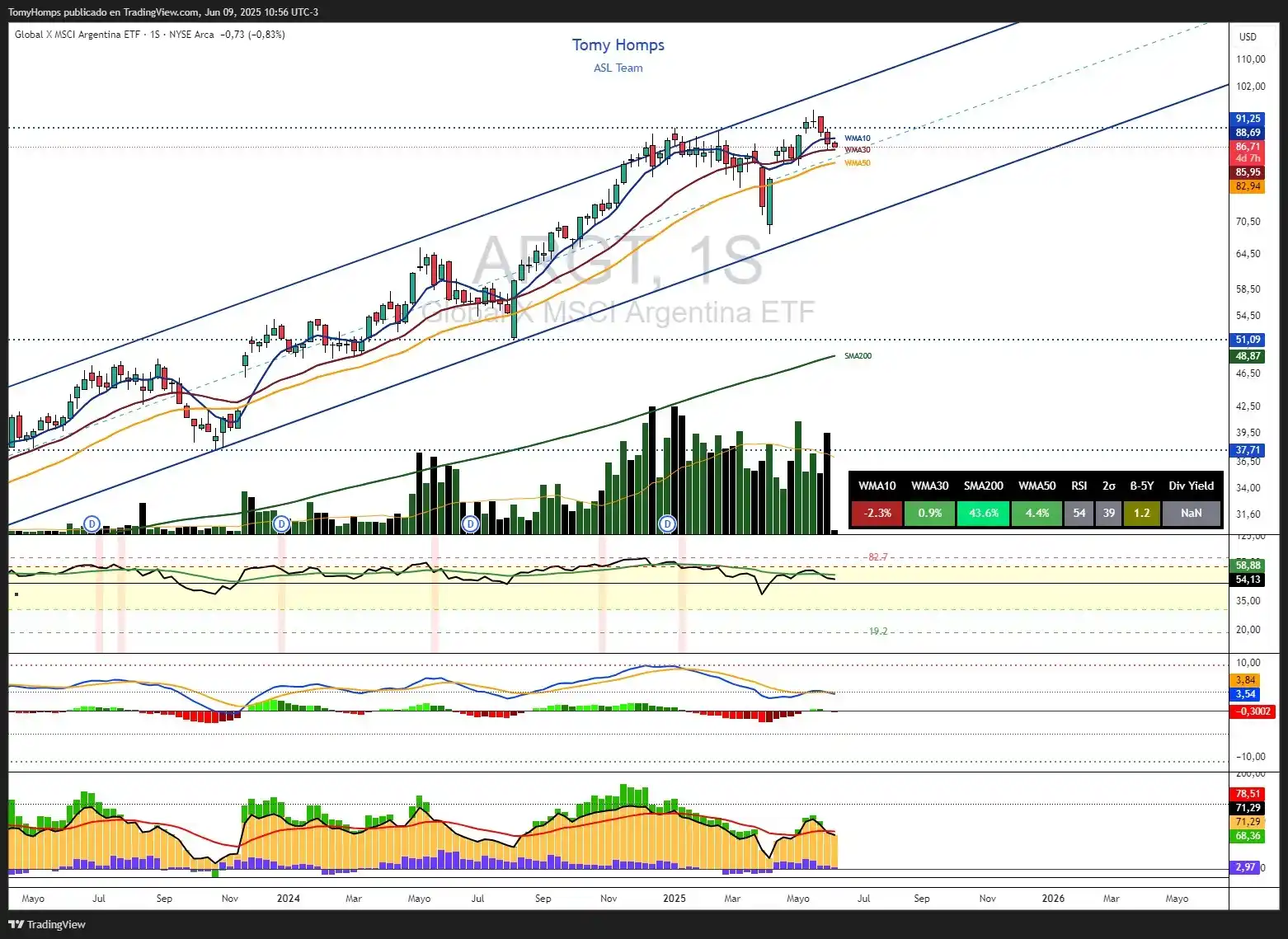Click the TradingView logo at bottom left
This screenshot has height=939, width=1288.
click(47, 924)
